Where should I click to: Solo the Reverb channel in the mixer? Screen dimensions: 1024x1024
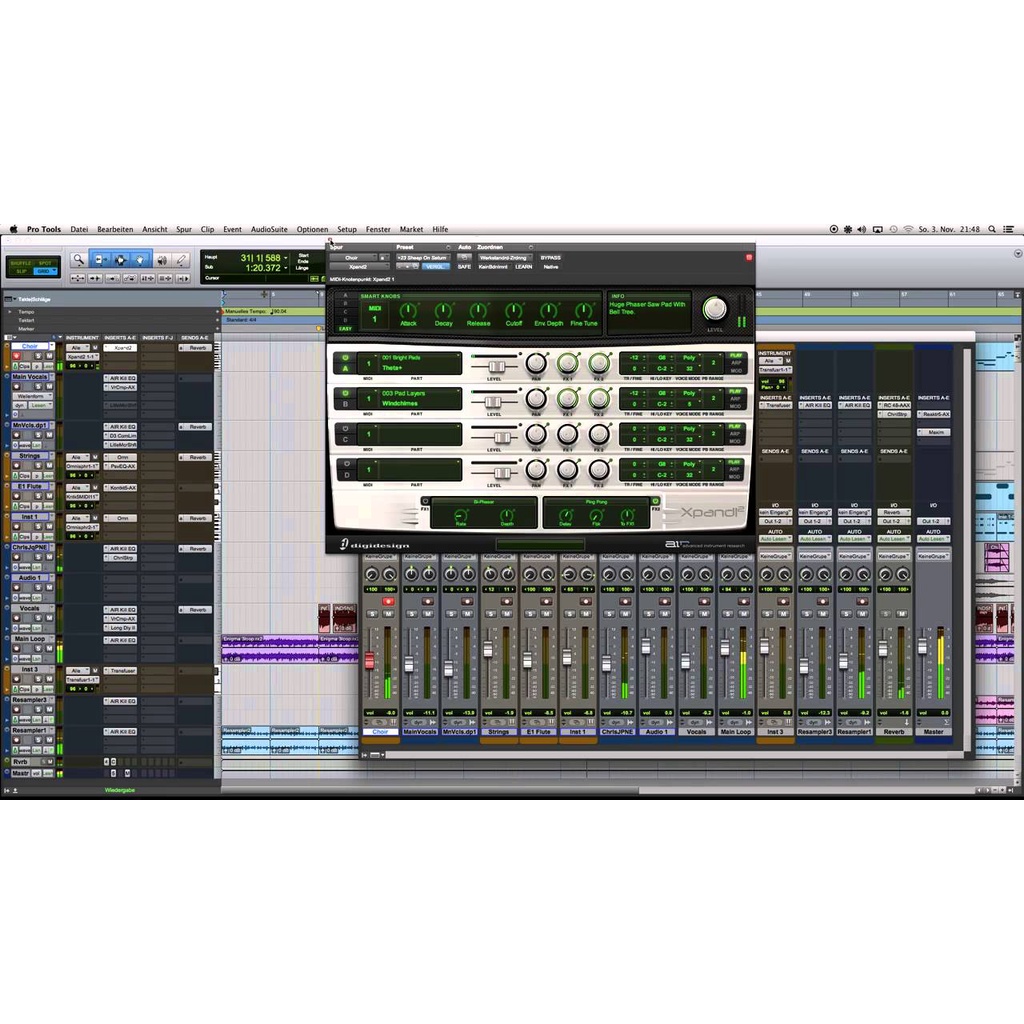click(x=886, y=615)
